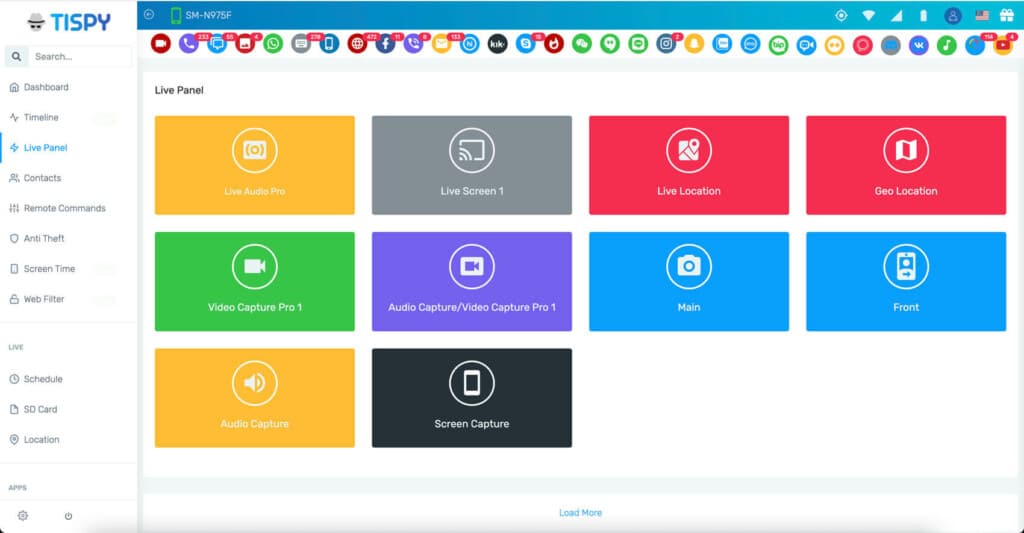The width and height of the screenshot is (1024, 533).
Task: Open the user profile avatar menu
Action: coord(953,15)
